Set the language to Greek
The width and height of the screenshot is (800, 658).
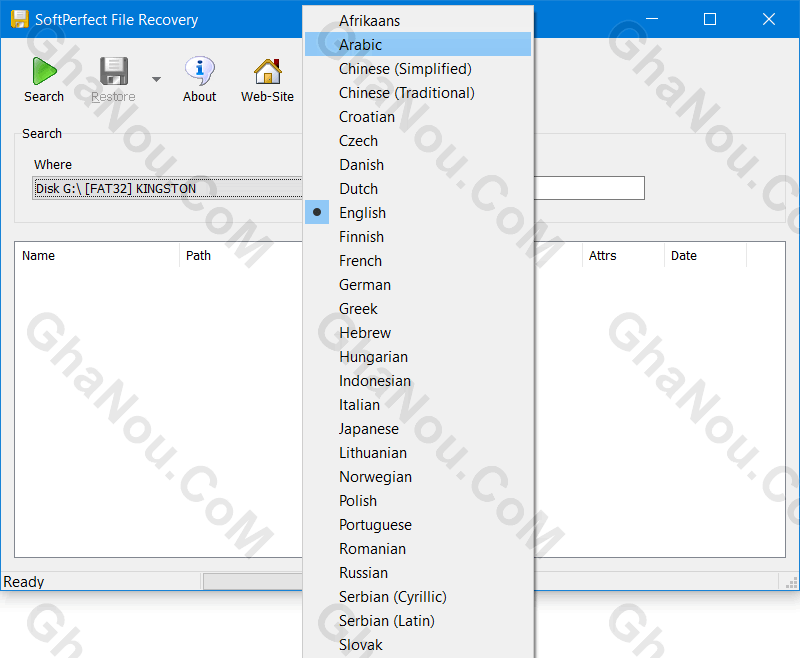coord(418,309)
